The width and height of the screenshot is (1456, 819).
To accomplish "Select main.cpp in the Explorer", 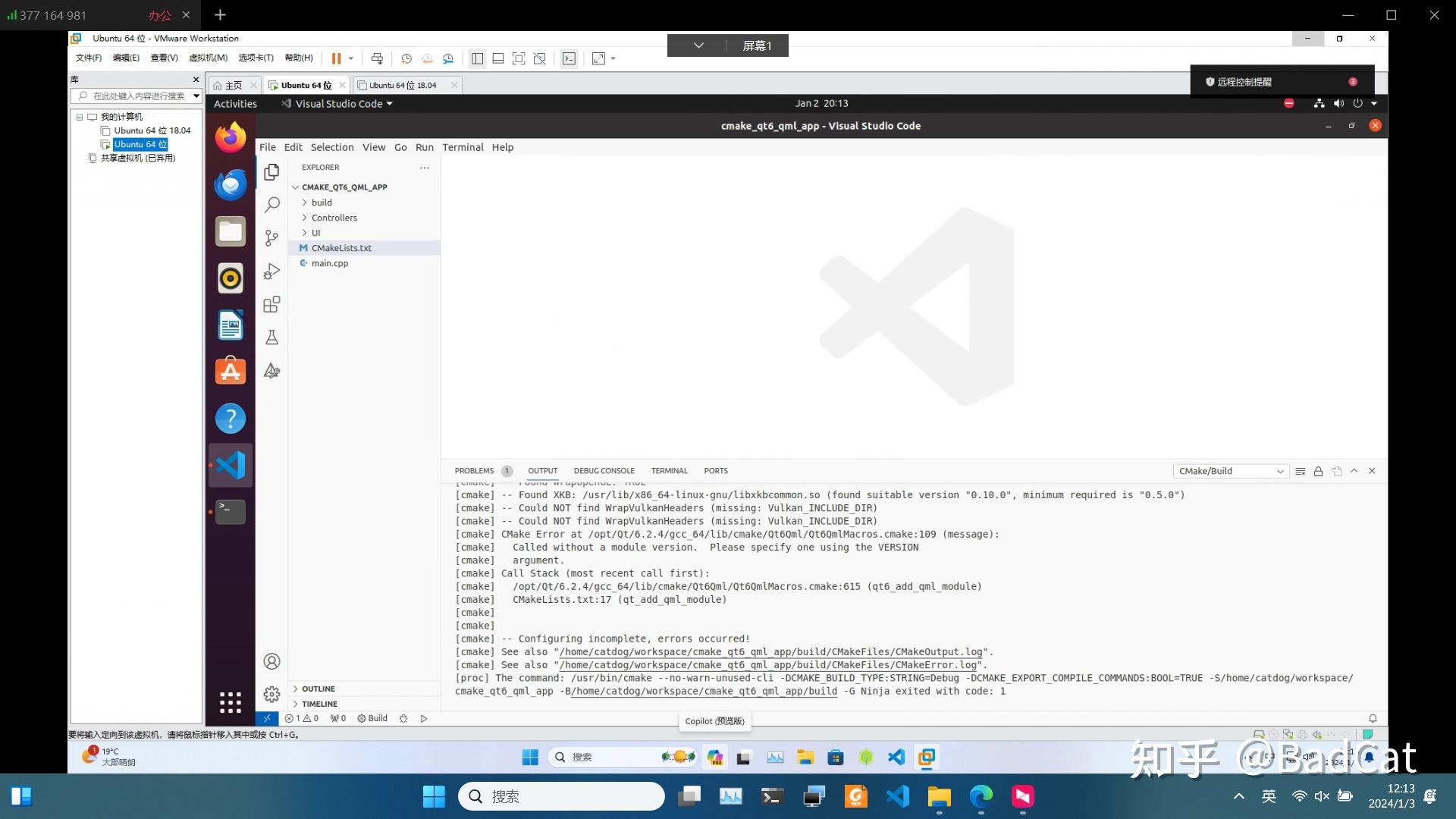I will click(331, 263).
